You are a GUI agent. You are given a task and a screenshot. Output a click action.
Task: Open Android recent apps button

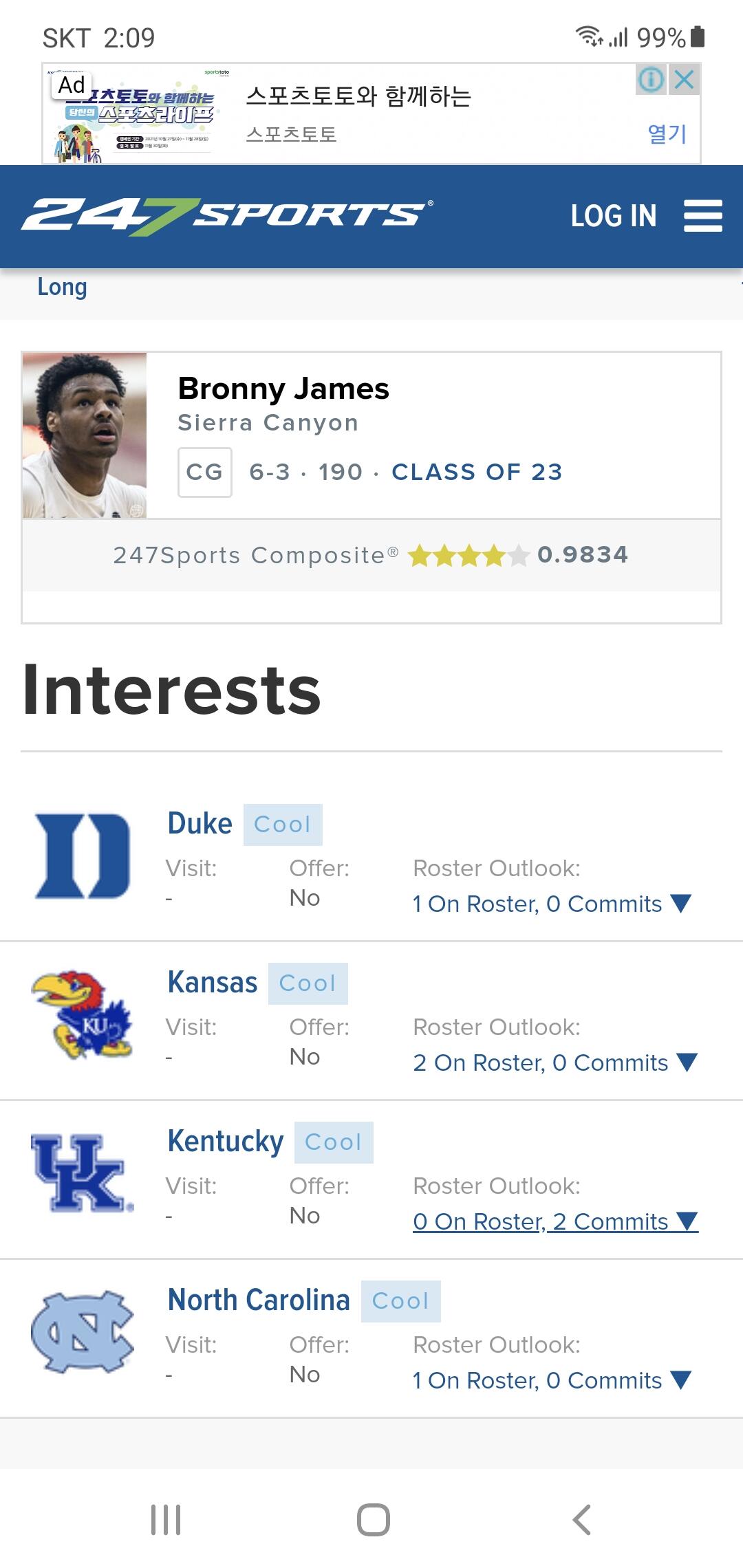(166, 1519)
